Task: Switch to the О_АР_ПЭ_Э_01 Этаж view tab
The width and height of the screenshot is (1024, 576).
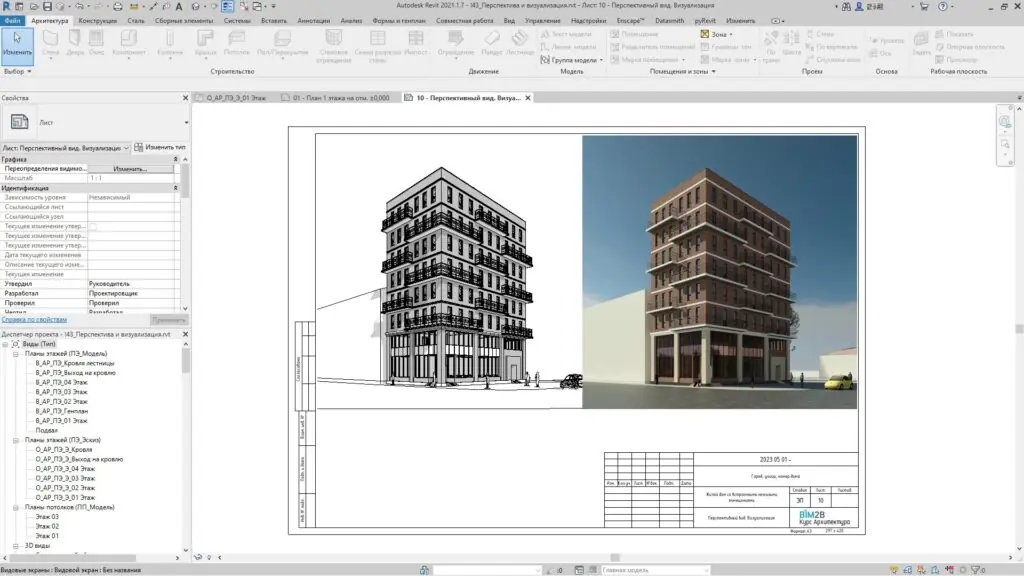Action: click(236, 98)
